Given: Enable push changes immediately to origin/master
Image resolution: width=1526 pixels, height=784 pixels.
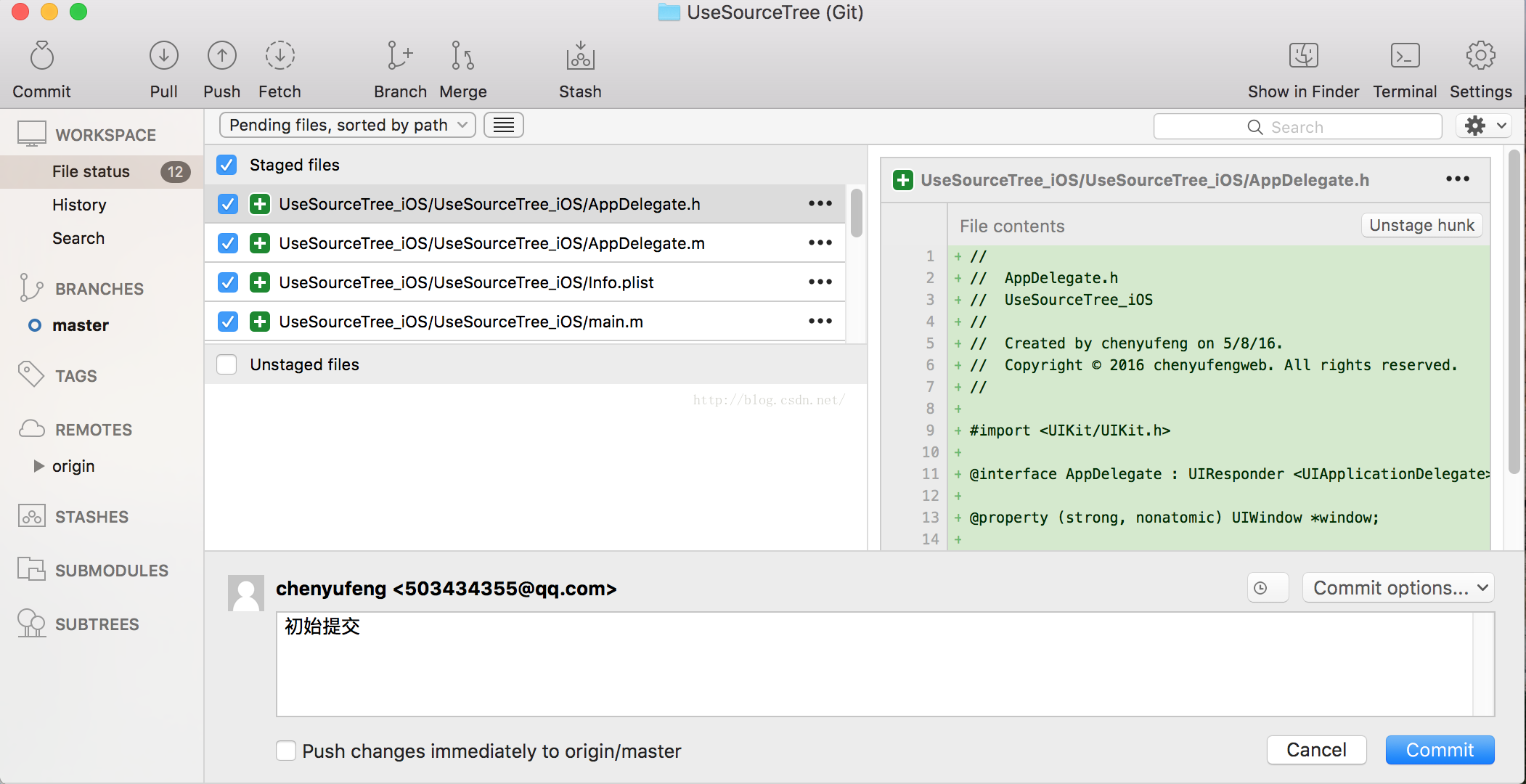Looking at the screenshot, I should pos(286,751).
